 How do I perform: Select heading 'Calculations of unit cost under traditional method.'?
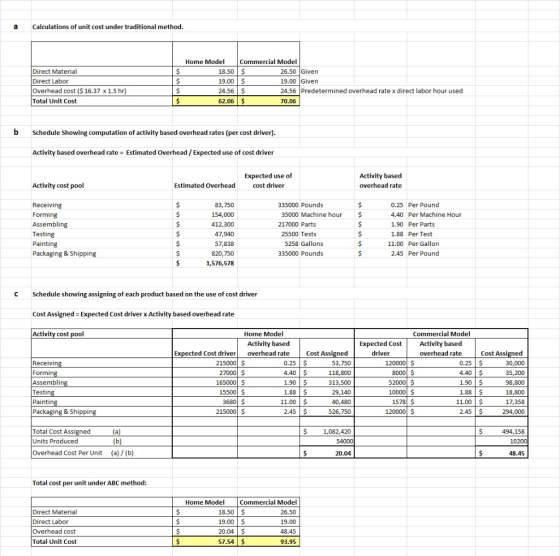point(108,27)
